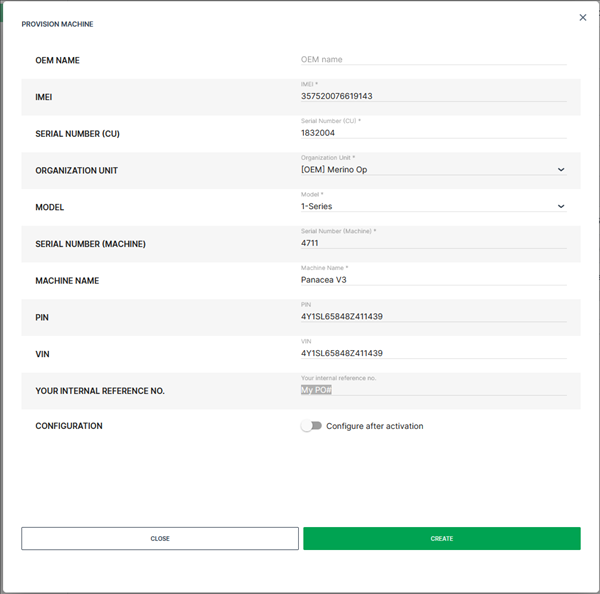Screen dimensions: 600x594
Task: Enable the Configure after activation switch
Action: point(311,426)
